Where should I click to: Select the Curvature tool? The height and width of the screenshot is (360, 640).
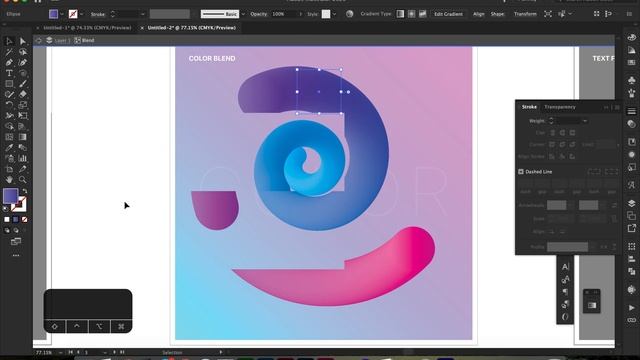tap(23, 62)
